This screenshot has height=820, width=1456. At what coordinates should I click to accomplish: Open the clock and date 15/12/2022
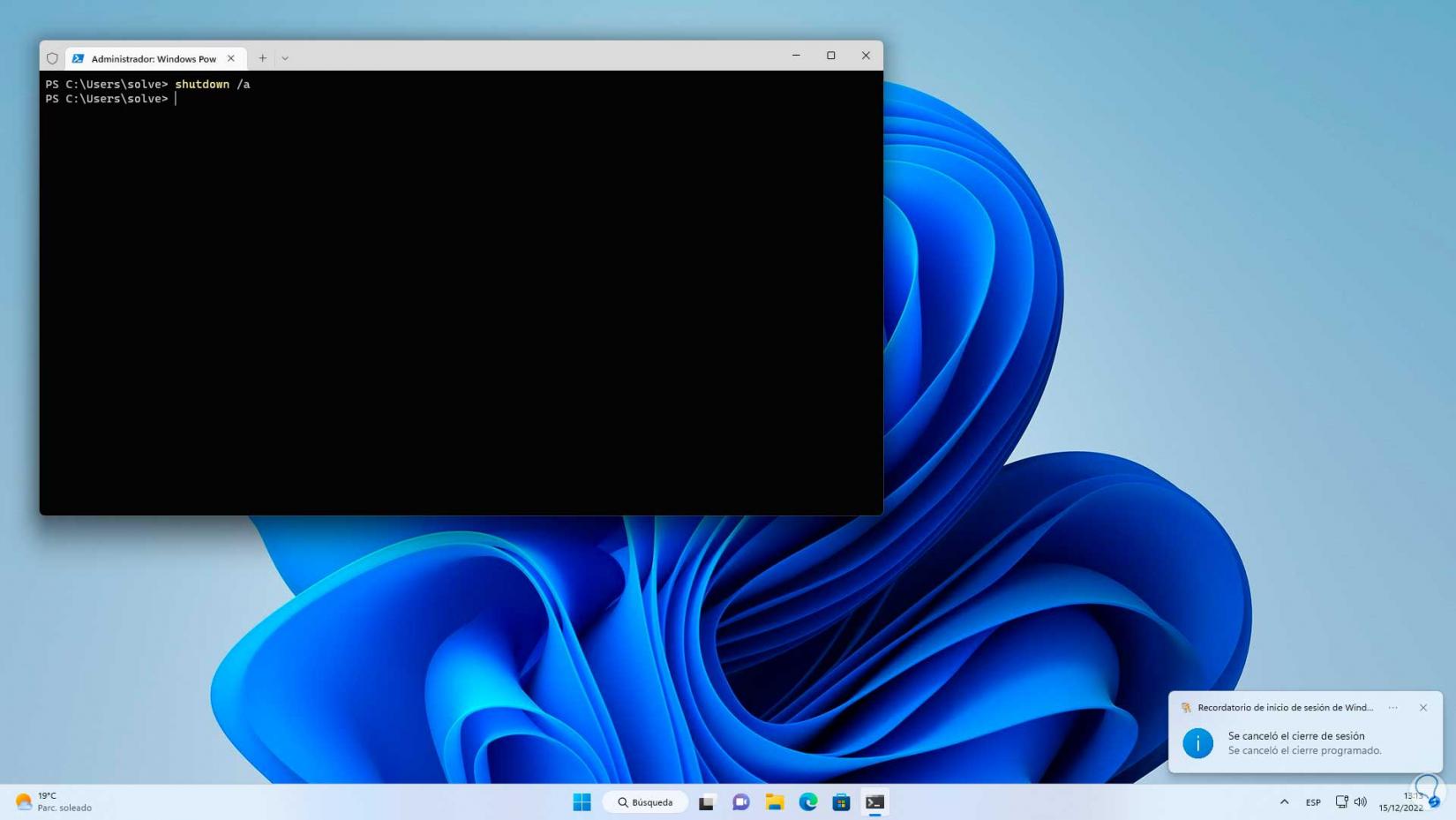click(1401, 801)
